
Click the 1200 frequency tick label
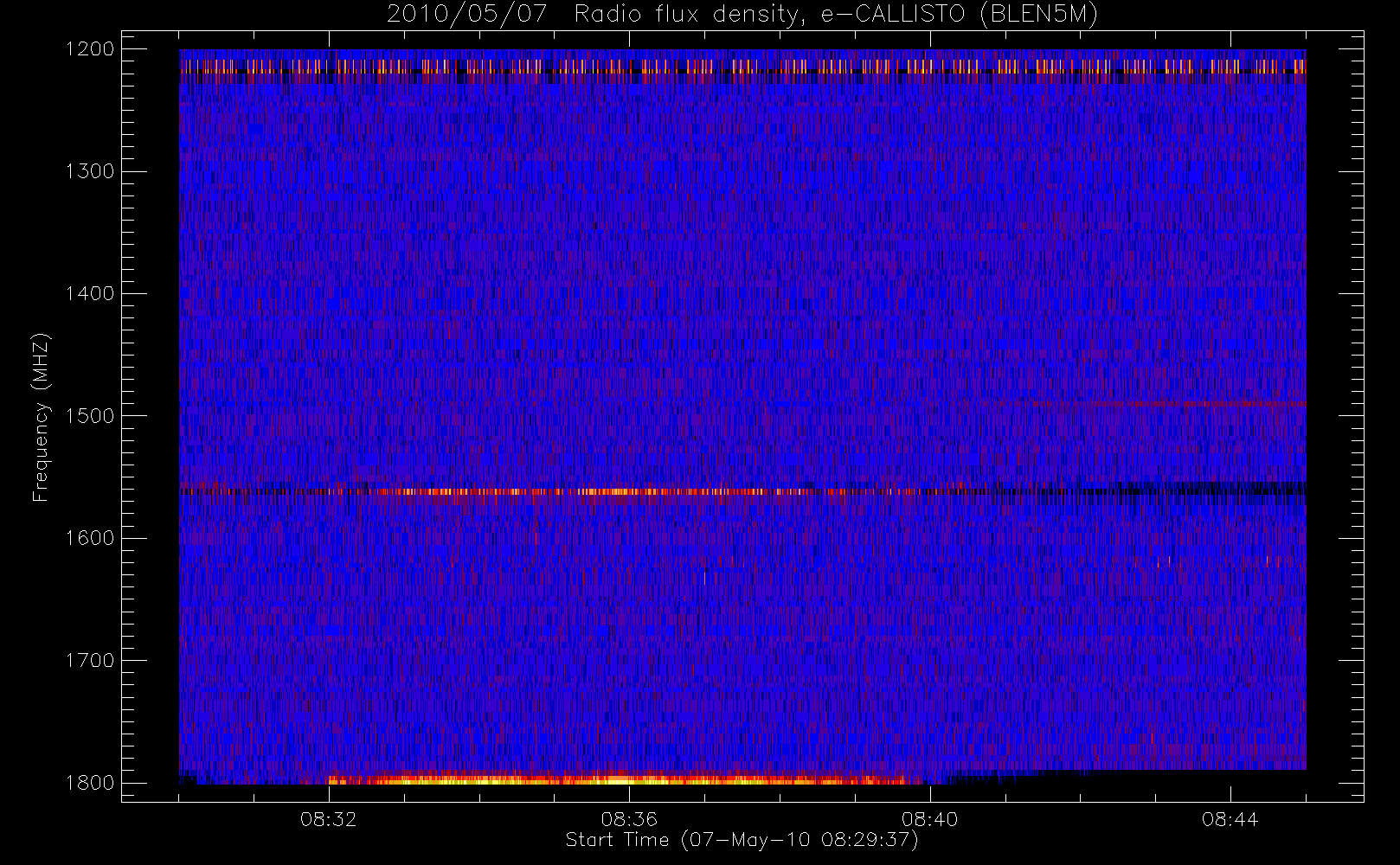tap(90, 49)
